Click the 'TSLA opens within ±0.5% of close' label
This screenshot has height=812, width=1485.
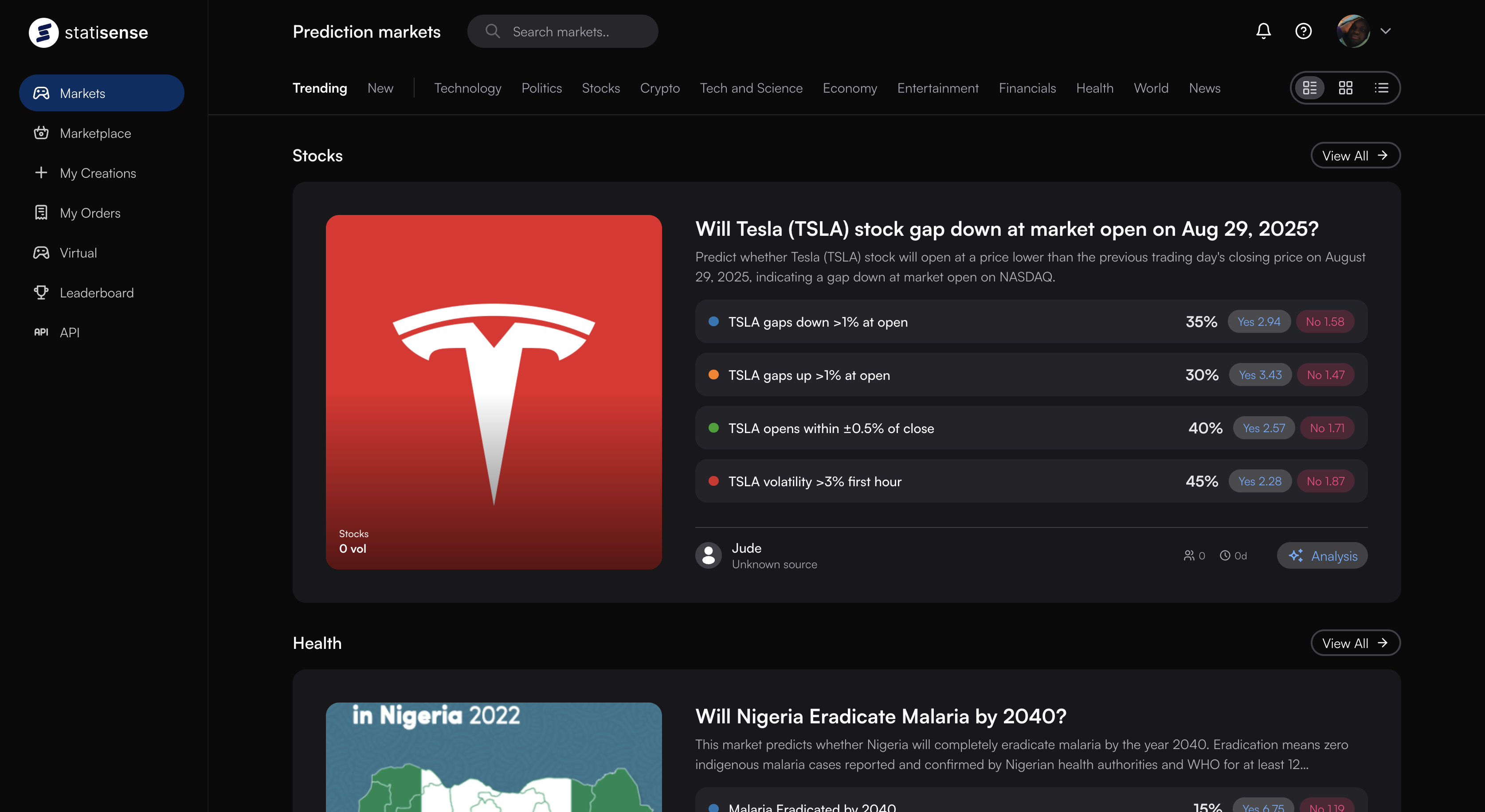pyautogui.click(x=831, y=428)
